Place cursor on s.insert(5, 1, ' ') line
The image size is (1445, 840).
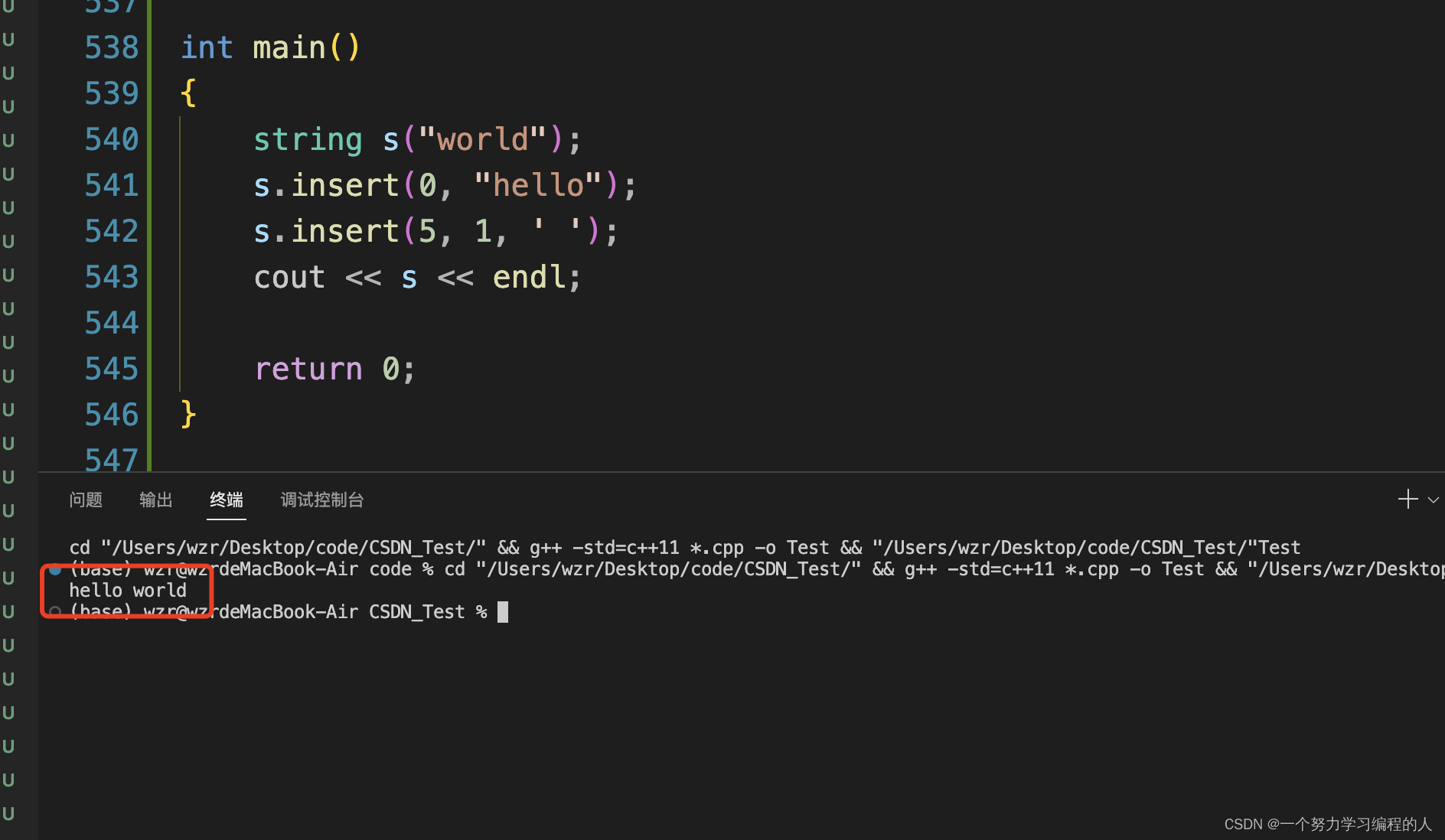[x=435, y=231]
